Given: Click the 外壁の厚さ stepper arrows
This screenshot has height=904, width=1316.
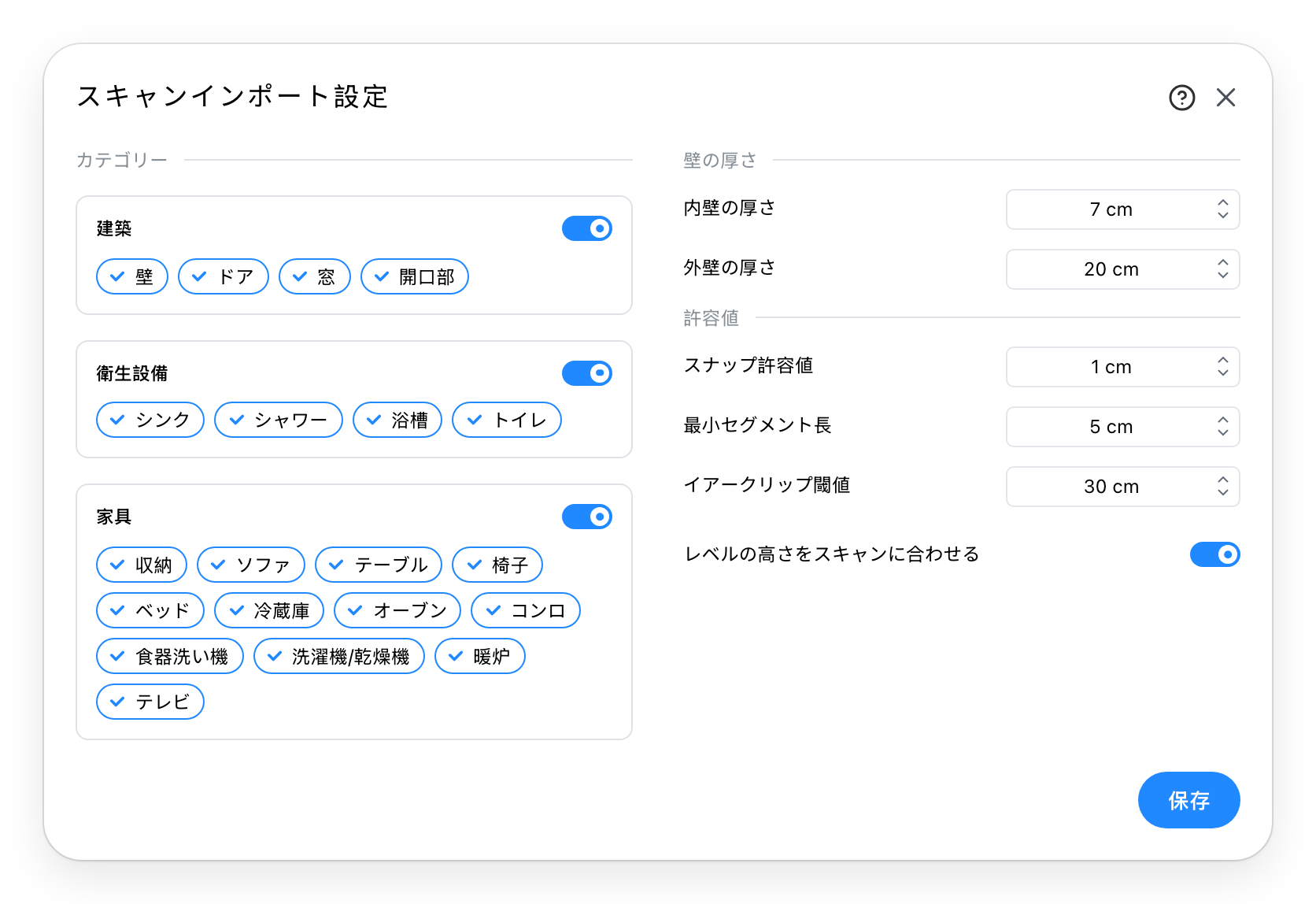Looking at the screenshot, I should 1222,269.
